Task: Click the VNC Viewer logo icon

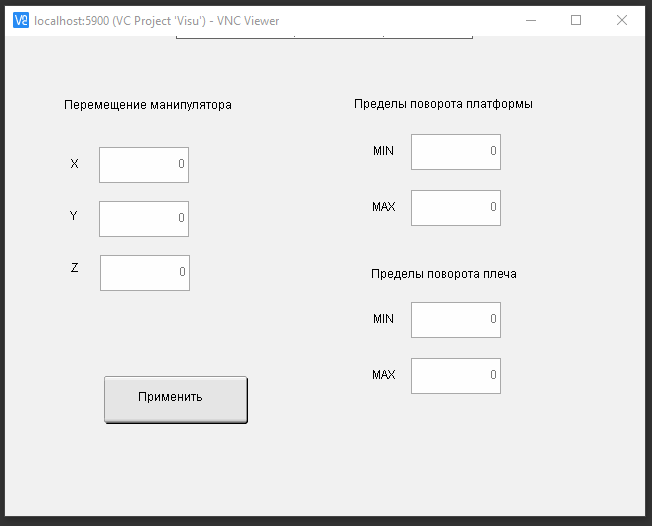Action: pos(21,20)
